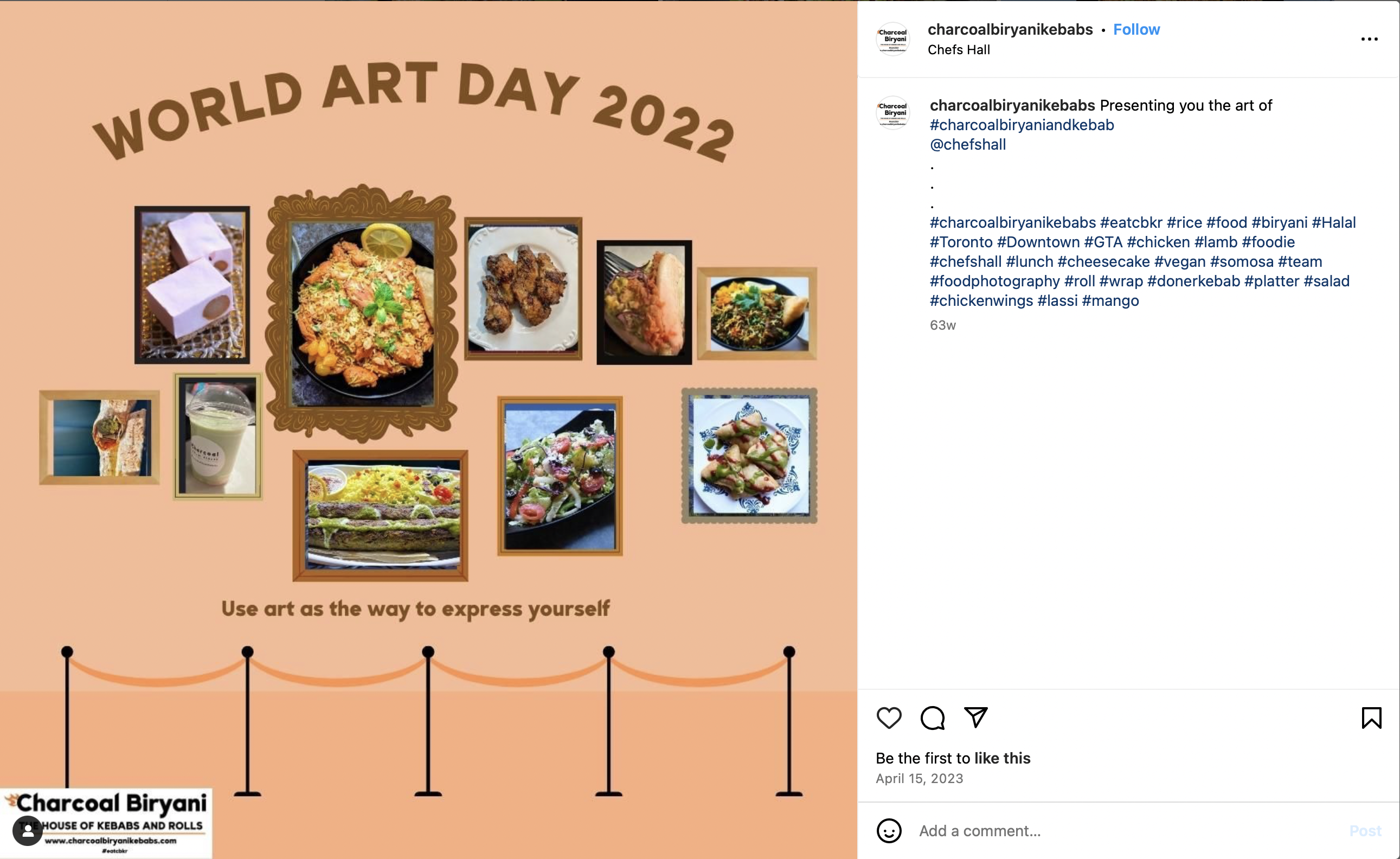Open the Charcoal Biryani header profile avatar
The width and height of the screenshot is (1400, 859).
coord(892,39)
